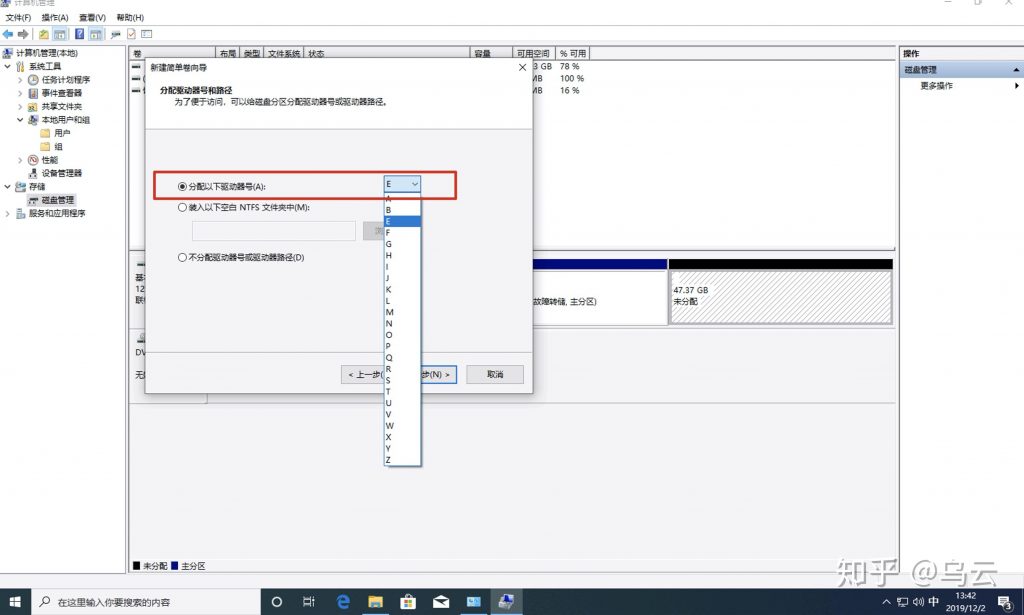This screenshot has width=1024, height=615.
Task: Open the Mail app from the taskbar
Action: tap(441, 602)
